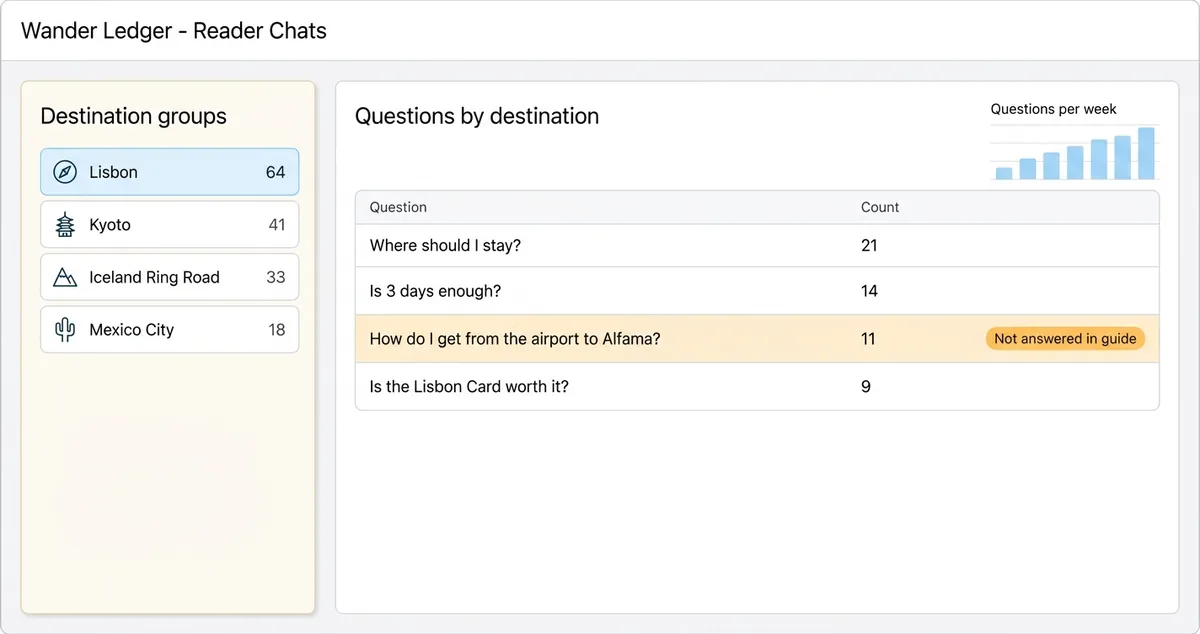Click the mountain icon beside Iceland Ring Road
The width and height of the screenshot is (1200, 634).
65,277
